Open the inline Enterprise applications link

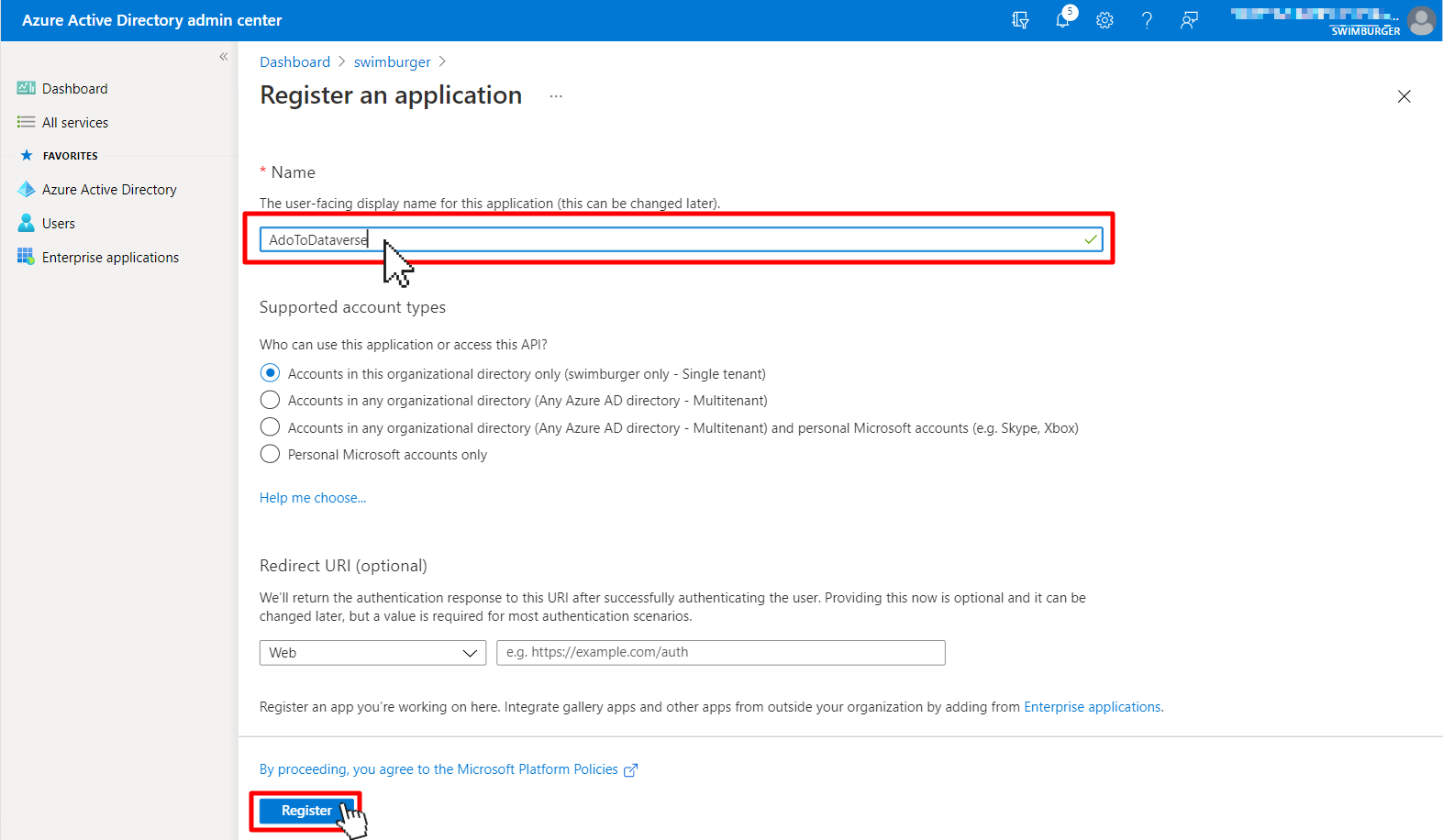point(1093,707)
